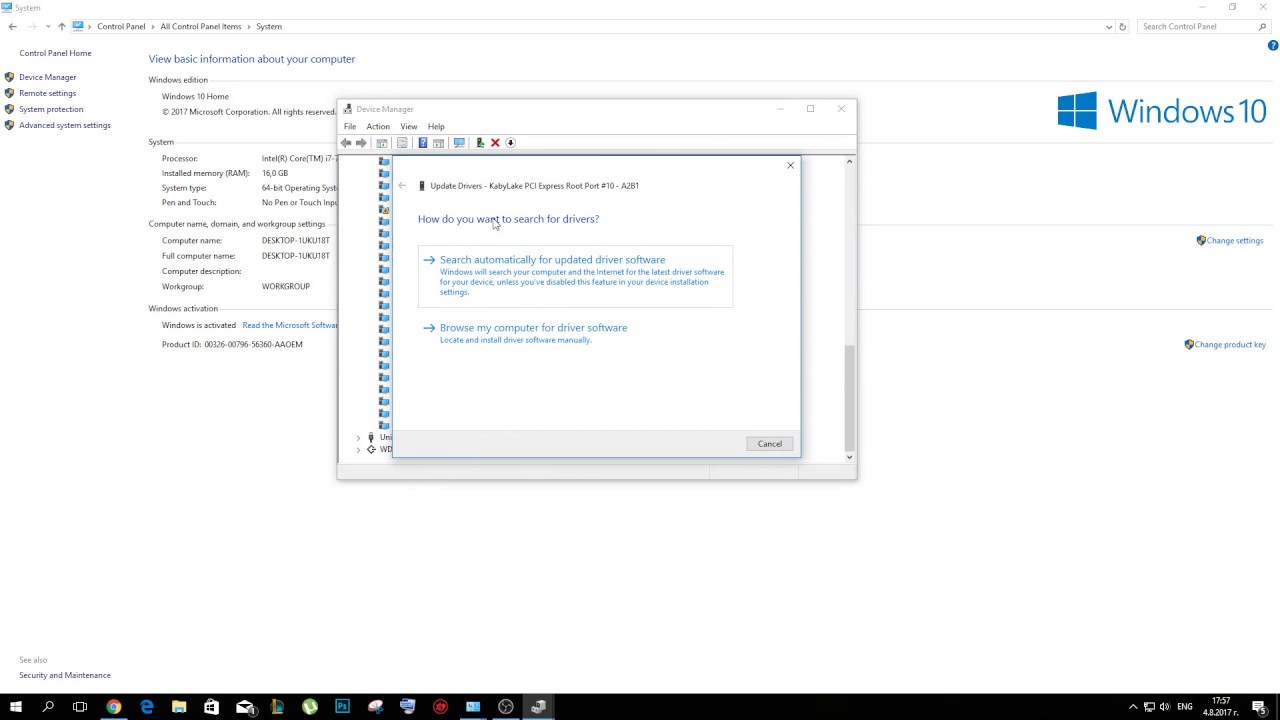
Task: Open Read the Microsoft Software link
Action: (x=290, y=325)
